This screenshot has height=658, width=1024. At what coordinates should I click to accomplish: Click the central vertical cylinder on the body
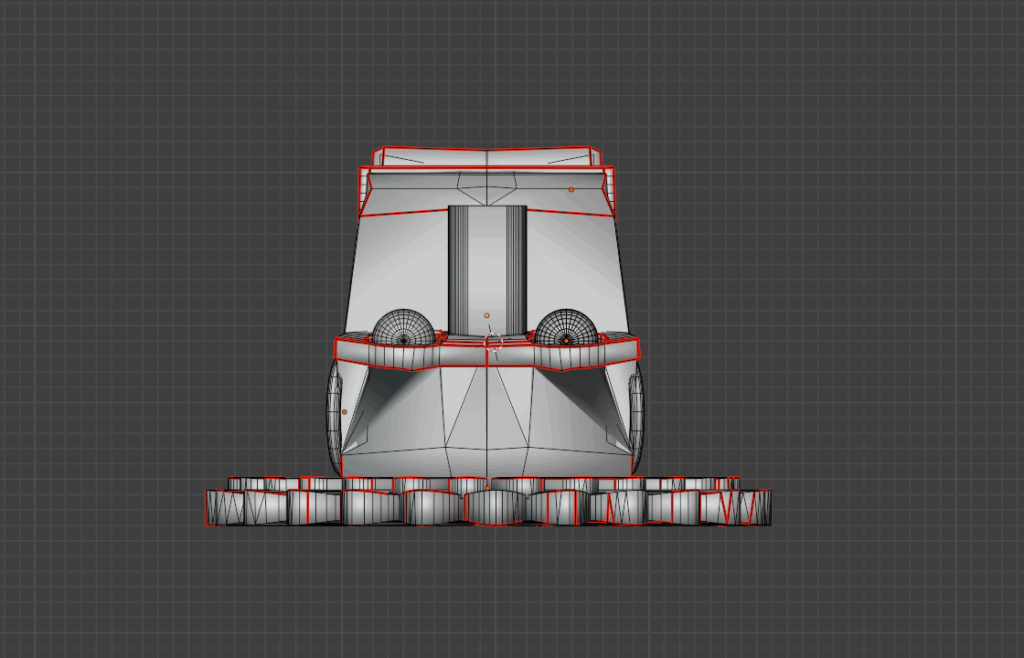pos(487,260)
